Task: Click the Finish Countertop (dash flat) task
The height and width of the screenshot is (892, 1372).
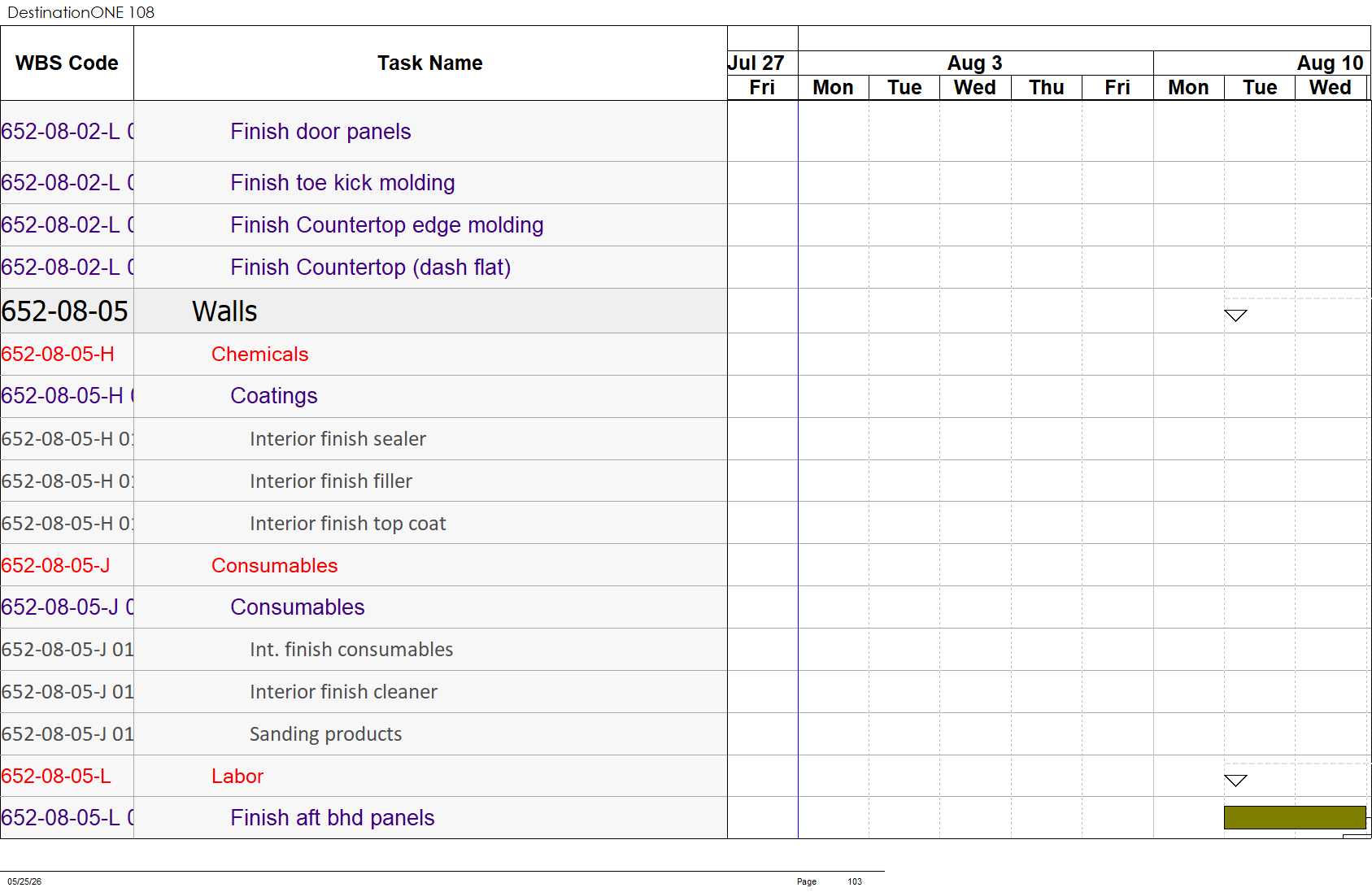Action: click(x=371, y=268)
